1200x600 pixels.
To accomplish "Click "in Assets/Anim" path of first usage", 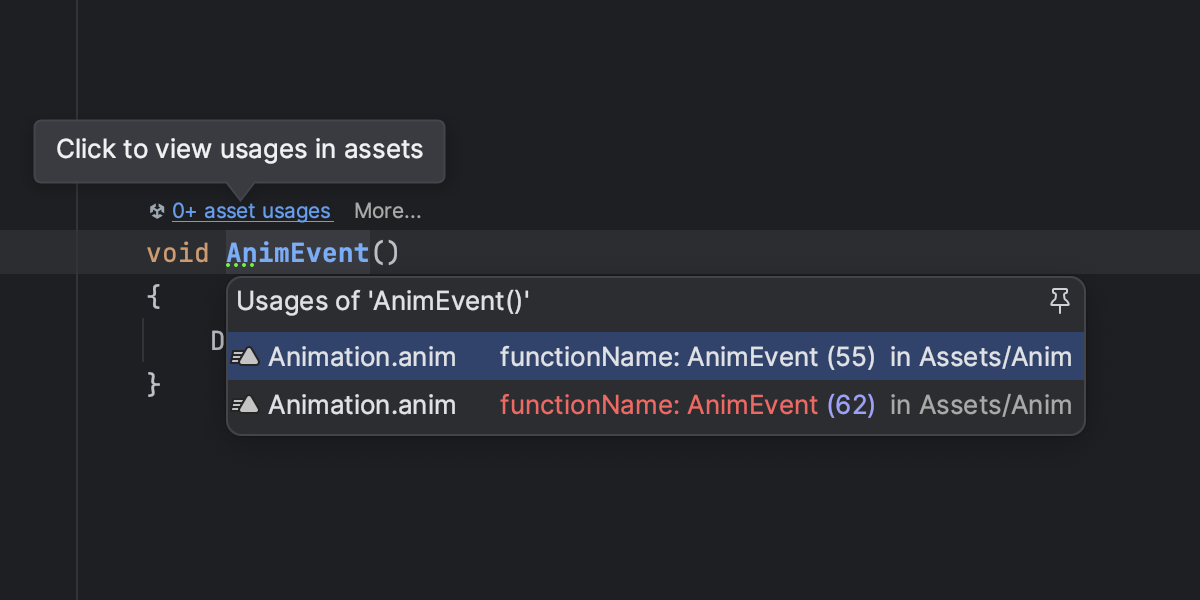I will (980, 357).
